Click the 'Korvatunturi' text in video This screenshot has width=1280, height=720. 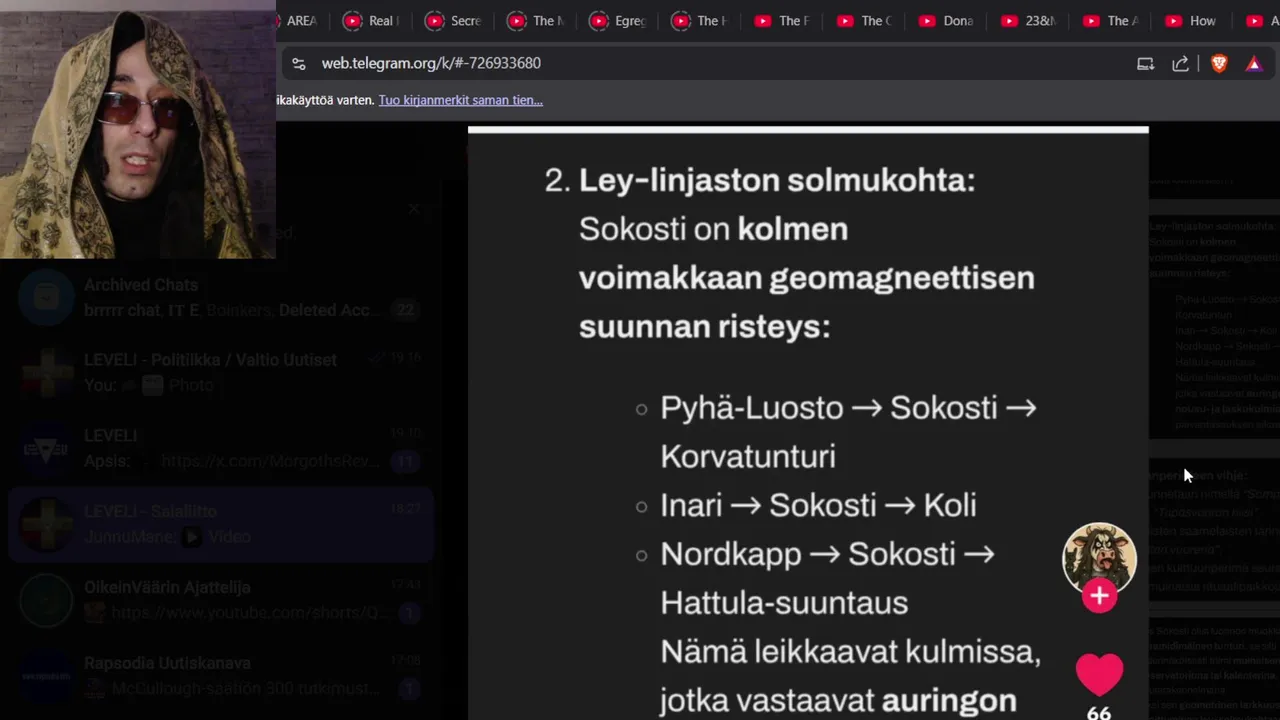747,456
